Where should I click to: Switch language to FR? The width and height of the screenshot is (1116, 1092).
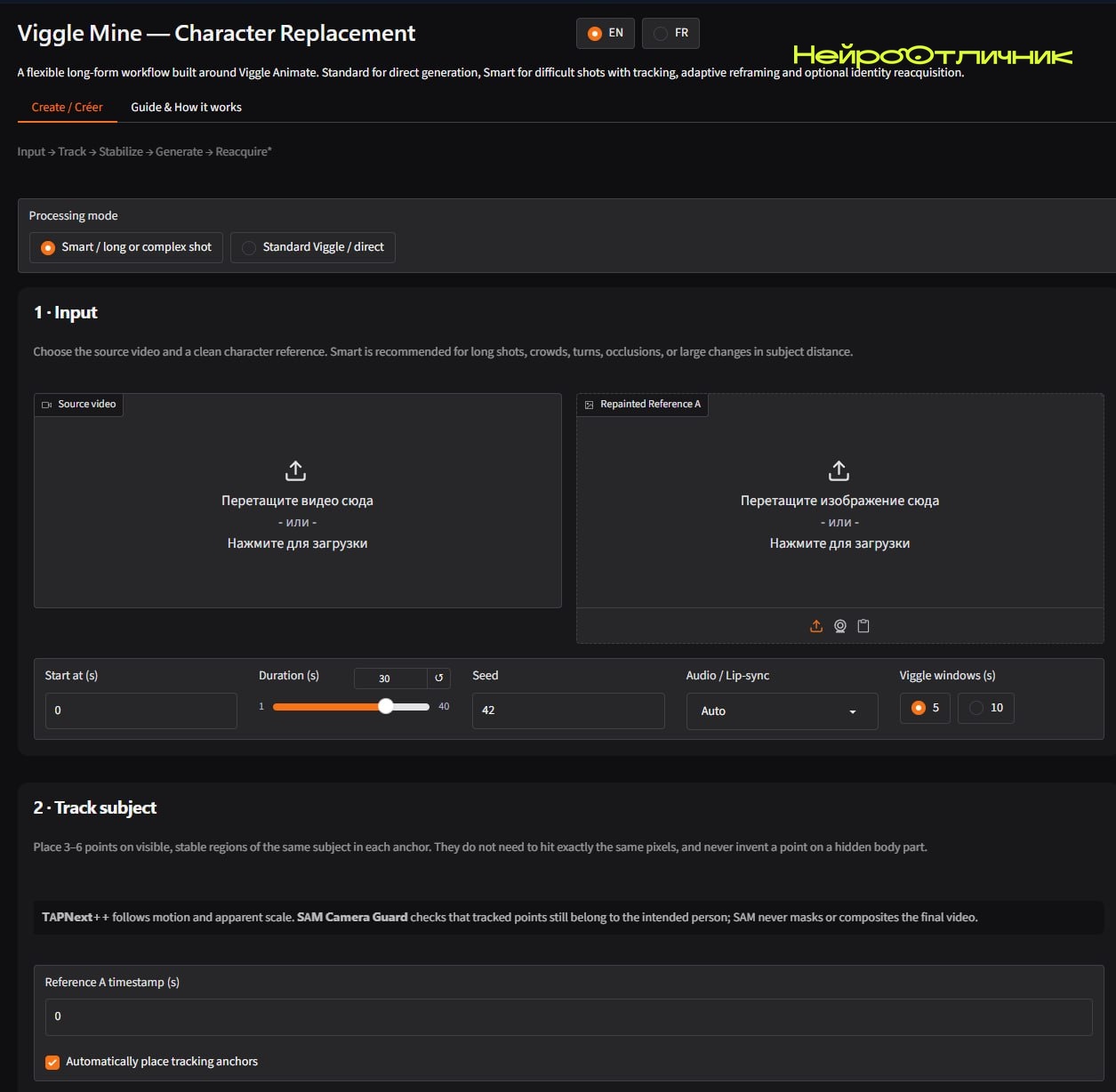(x=671, y=34)
